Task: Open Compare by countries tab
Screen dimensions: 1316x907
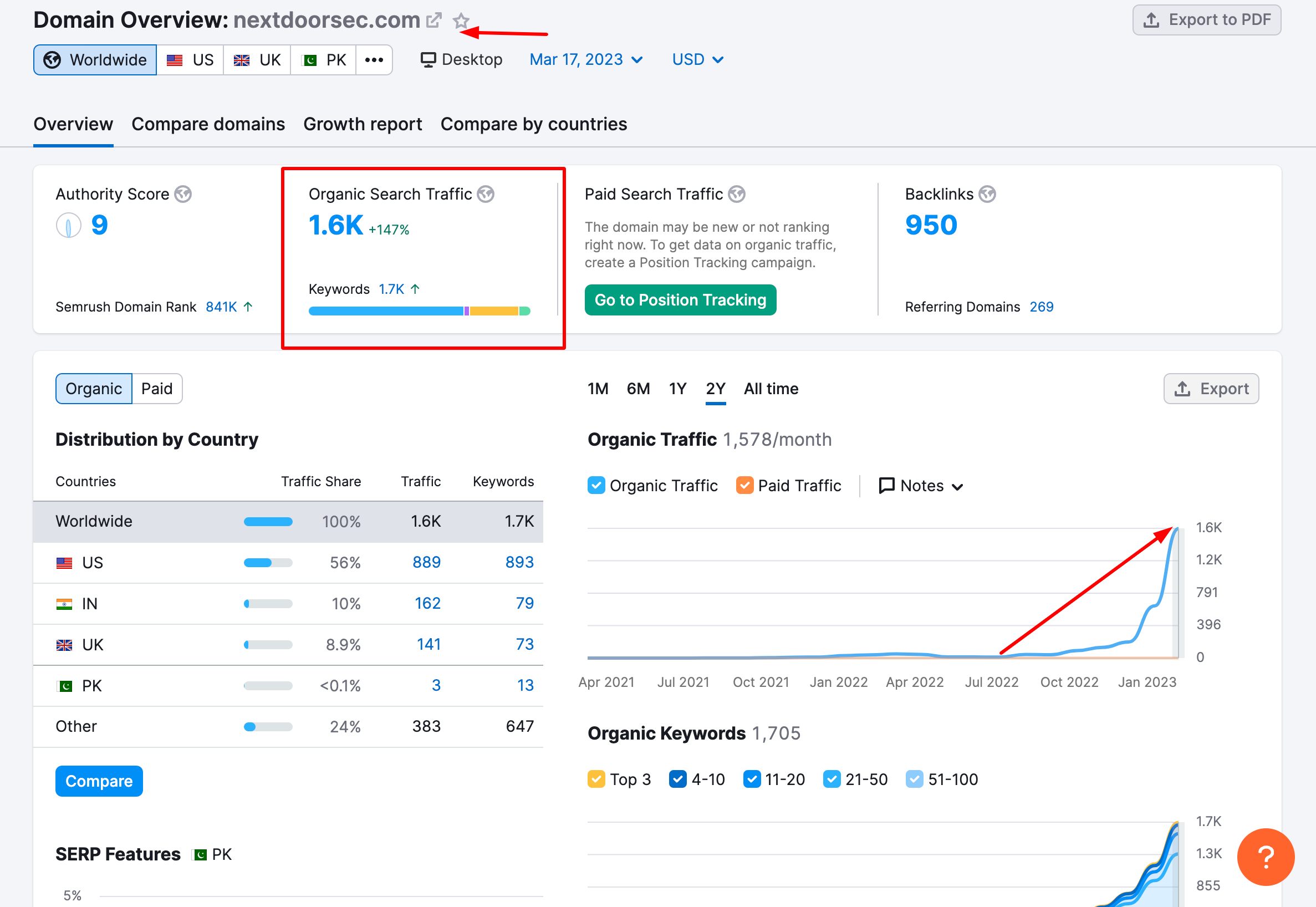Action: pyautogui.click(x=534, y=124)
